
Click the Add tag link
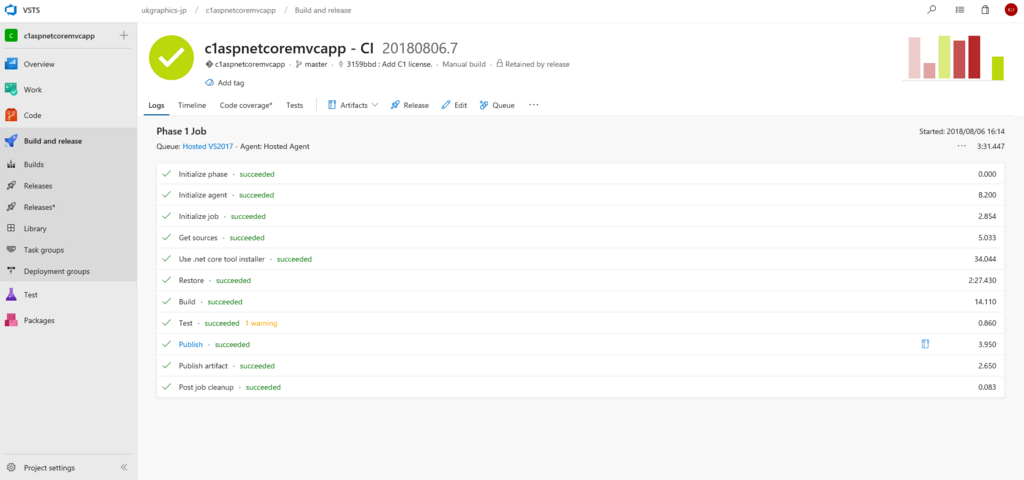[225, 83]
